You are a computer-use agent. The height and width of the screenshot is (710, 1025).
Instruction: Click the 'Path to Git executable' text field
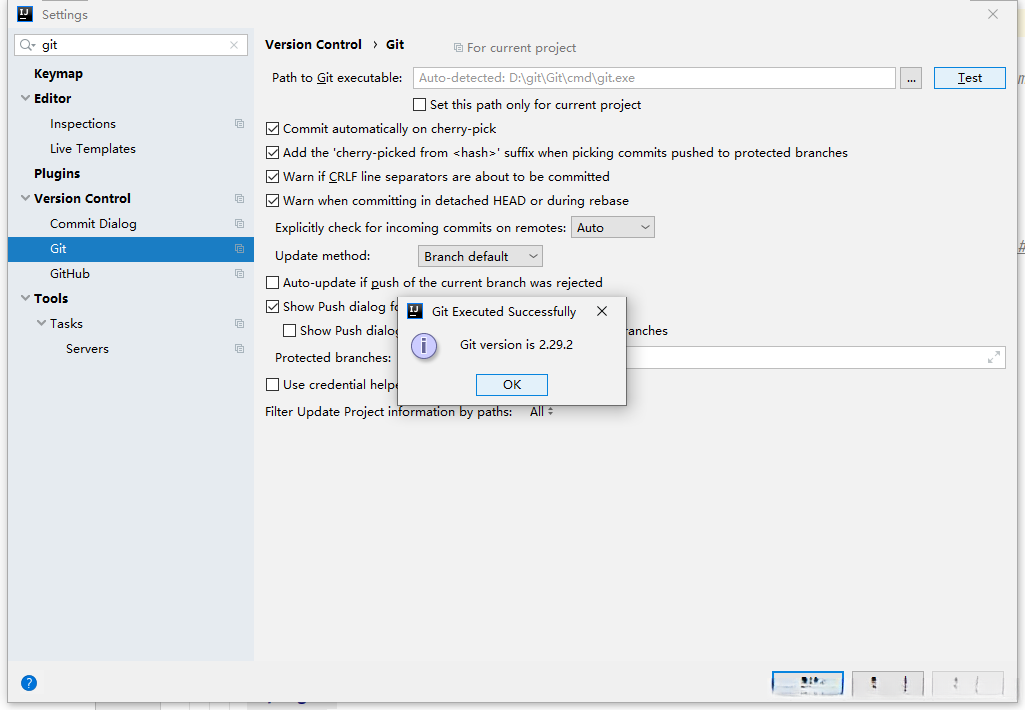pos(654,78)
